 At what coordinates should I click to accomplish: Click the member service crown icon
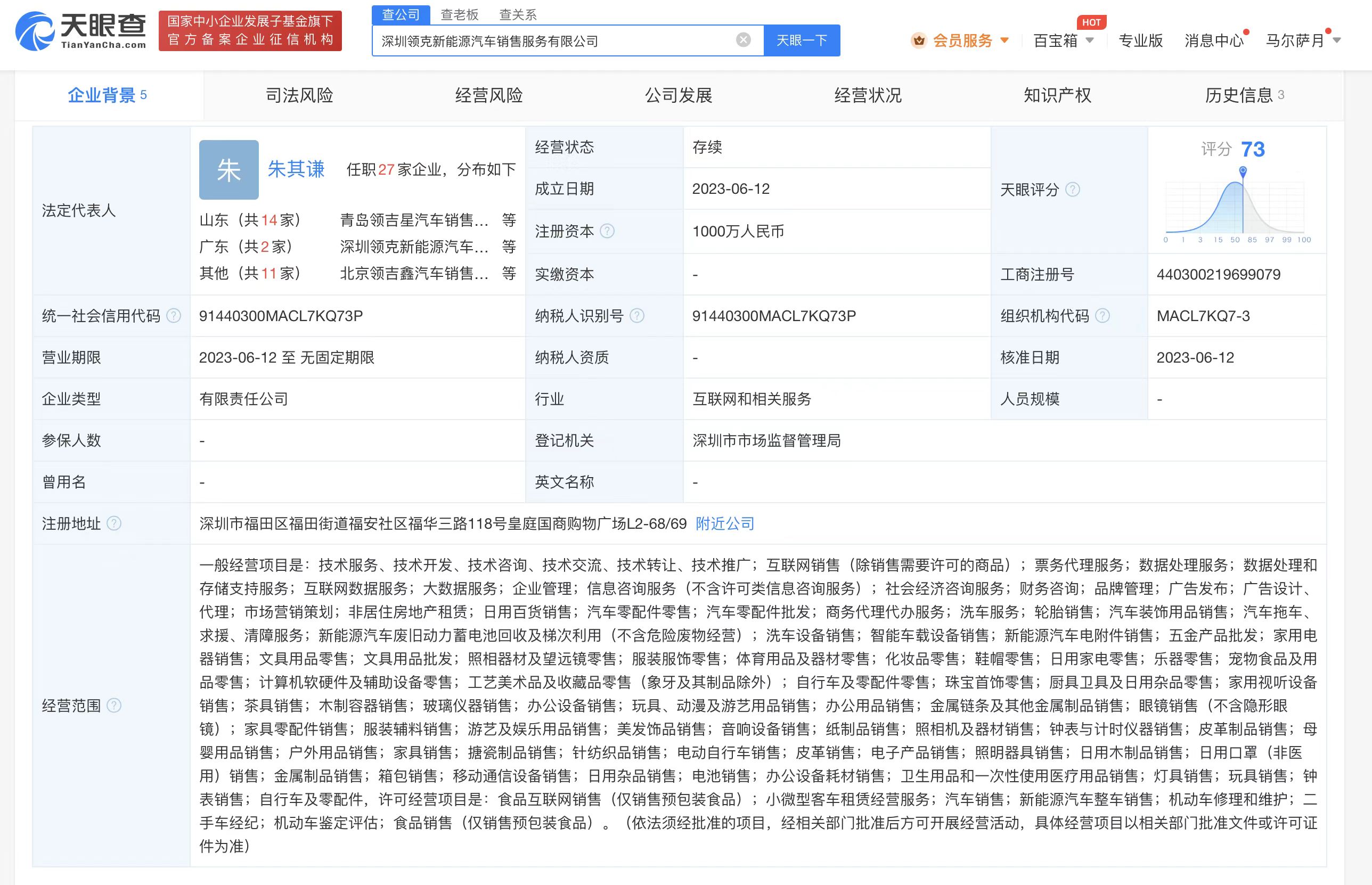point(919,41)
